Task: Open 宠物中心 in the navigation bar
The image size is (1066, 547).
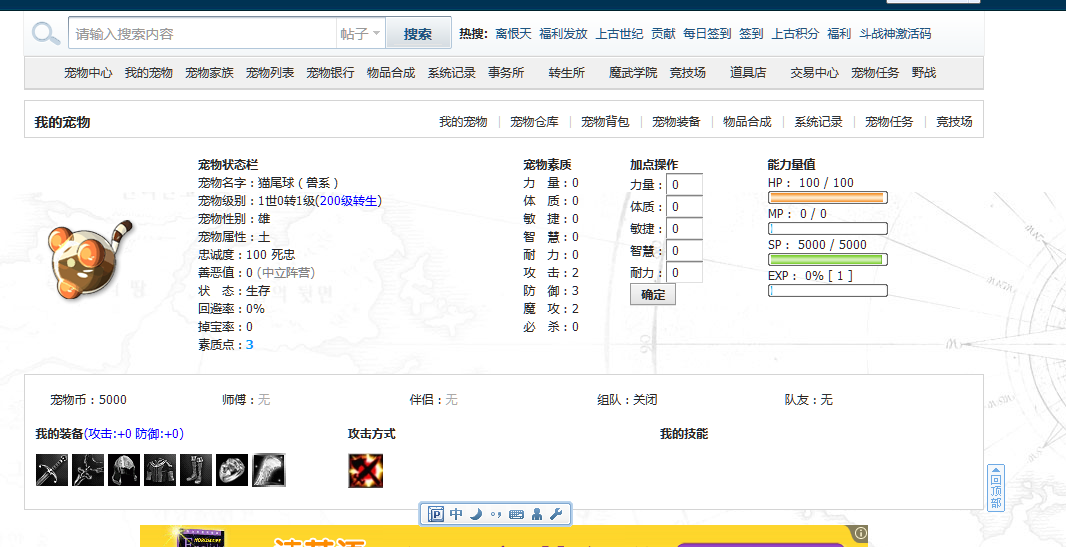Action: point(88,73)
